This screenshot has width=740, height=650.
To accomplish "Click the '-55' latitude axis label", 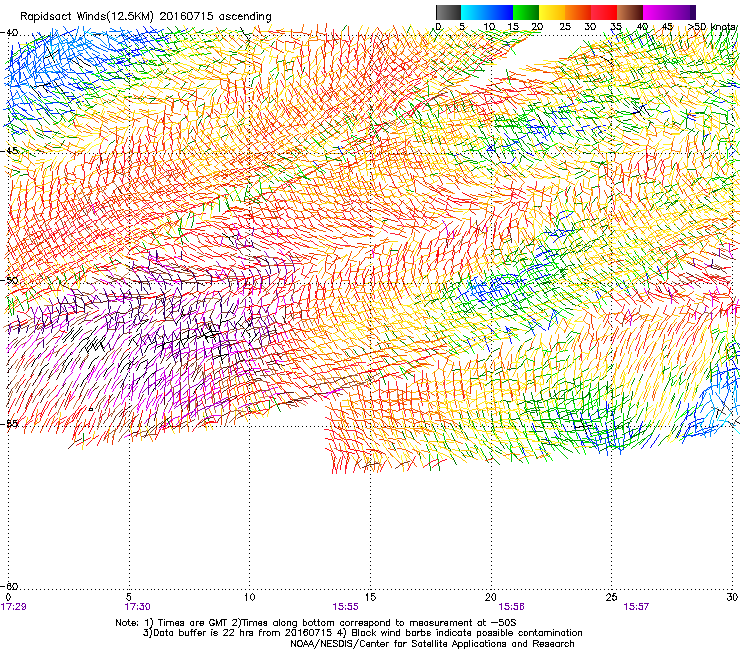I will point(9,423).
